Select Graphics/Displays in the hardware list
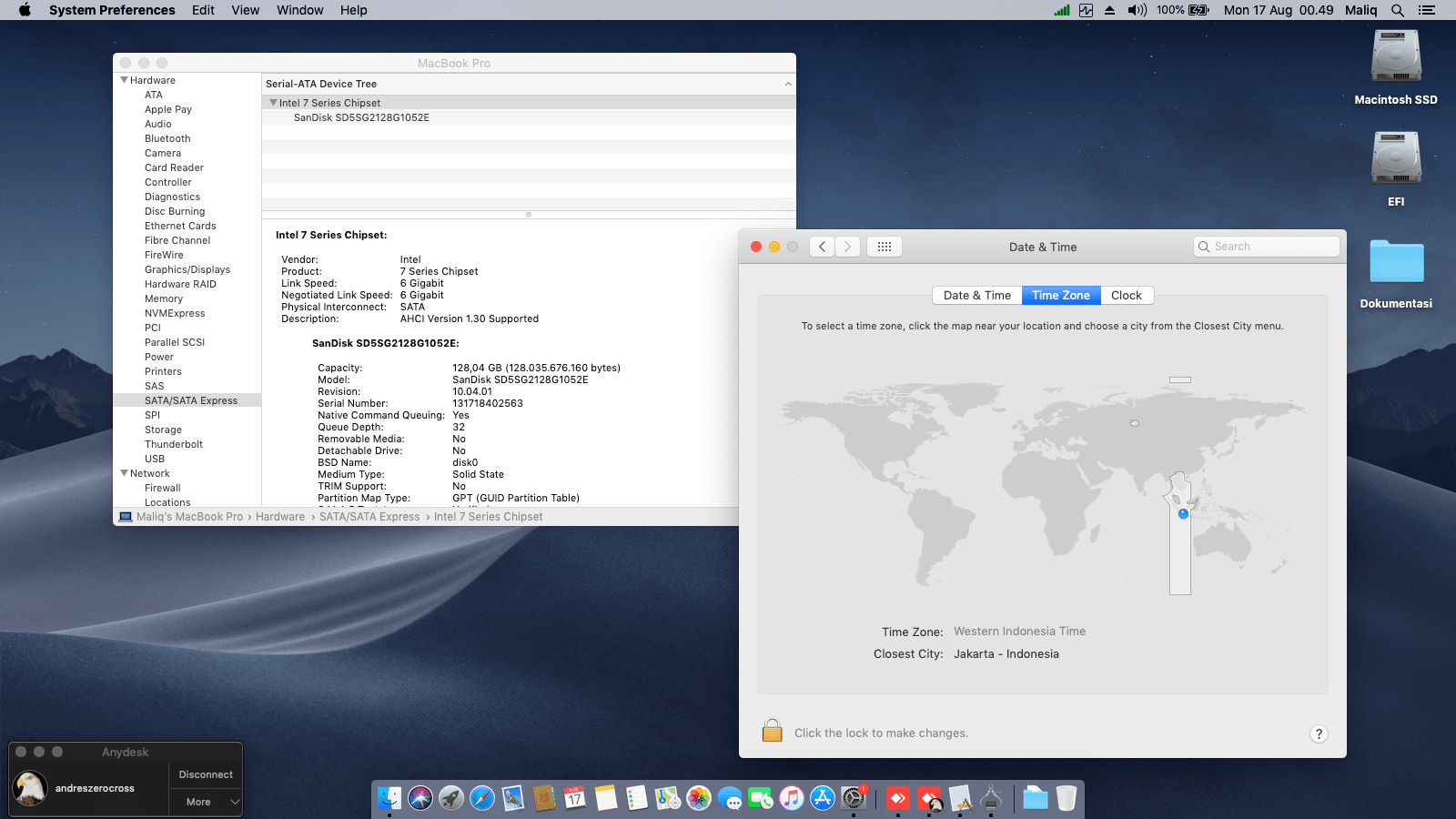1456x819 pixels. 187,269
